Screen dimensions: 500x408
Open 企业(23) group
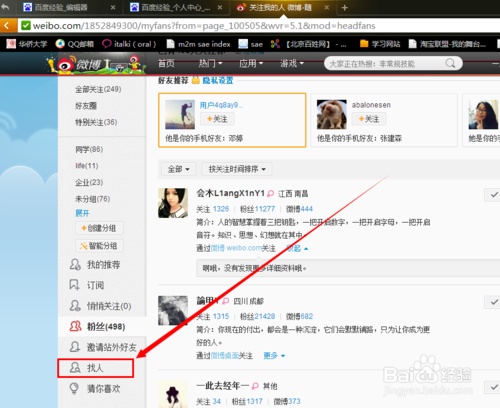pyautogui.click(x=89, y=182)
